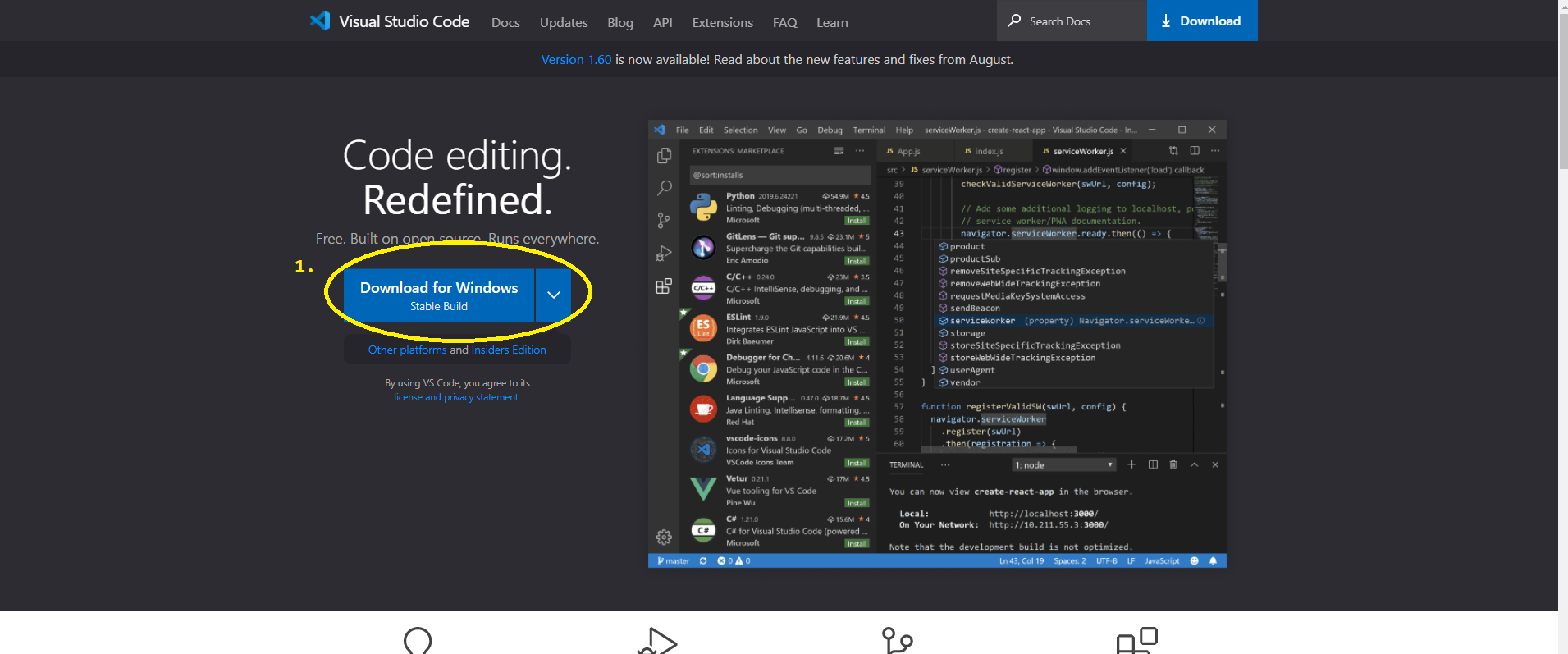Click the errors and warnings status indicator
Image resolution: width=1568 pixels, height=654 pixels.
[734, 561]
